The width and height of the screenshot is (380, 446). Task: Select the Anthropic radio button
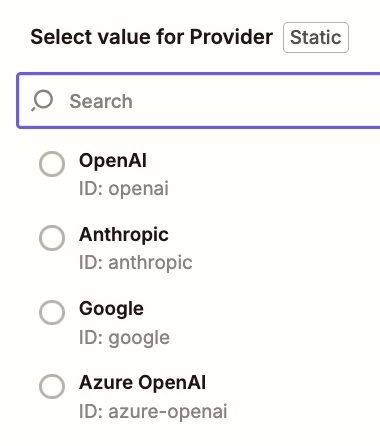point(52,238)
